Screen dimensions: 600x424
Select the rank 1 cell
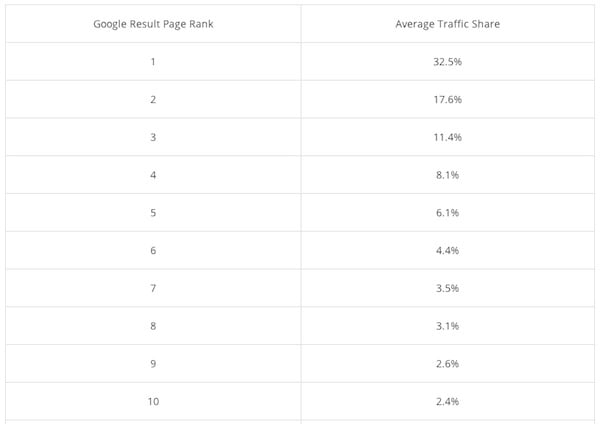[x=153, y=62]
